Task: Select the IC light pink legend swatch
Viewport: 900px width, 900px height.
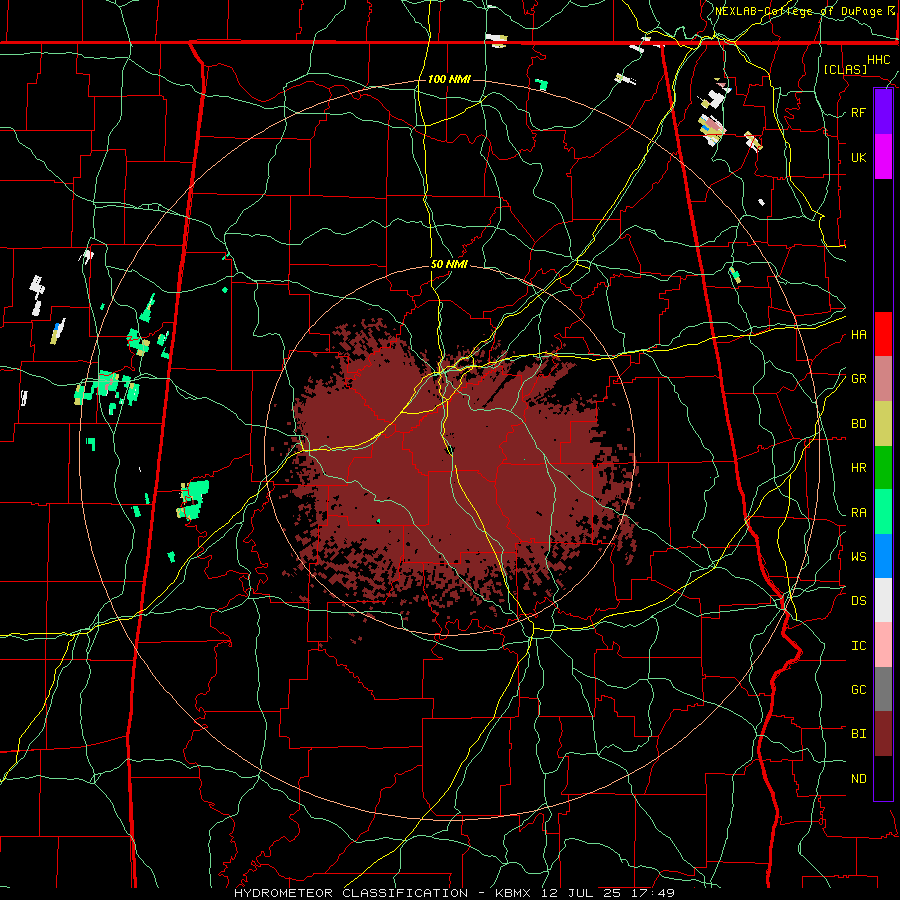Action: [x=883, y=645]
